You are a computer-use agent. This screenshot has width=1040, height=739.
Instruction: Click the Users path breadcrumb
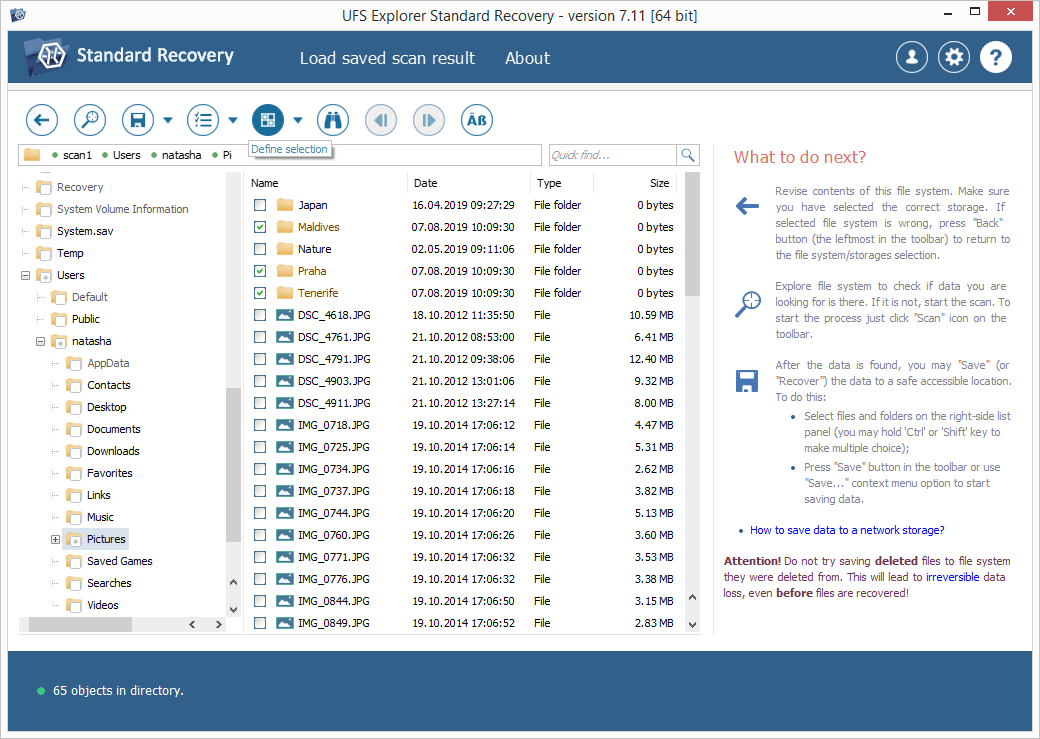coord(126,155)
